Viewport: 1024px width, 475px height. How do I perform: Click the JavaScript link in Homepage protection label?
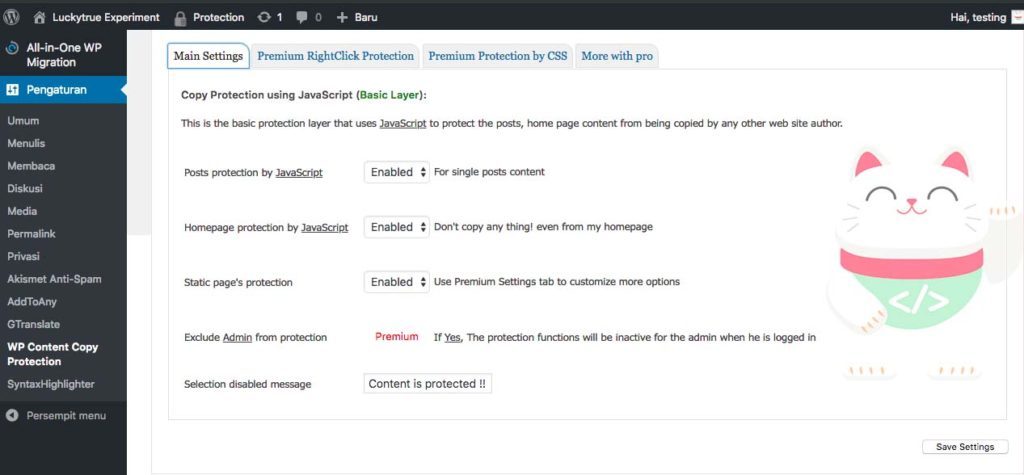coord(325,227)
